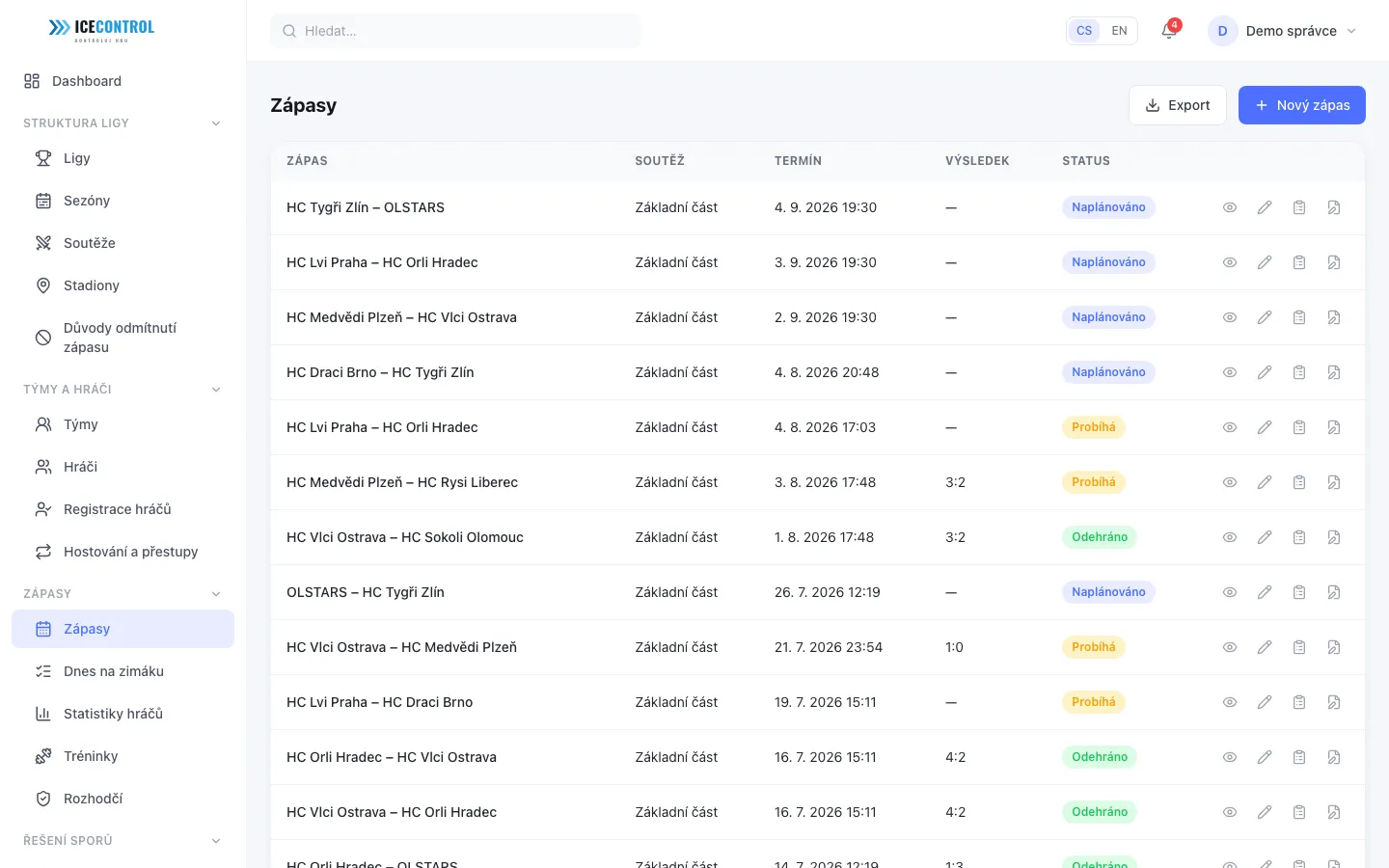Screen dimensions: 1389x868
Task: Edit match in 4. 8. 2026 17:03 row
Action: pyautogui.click(x=1265, y=427)
